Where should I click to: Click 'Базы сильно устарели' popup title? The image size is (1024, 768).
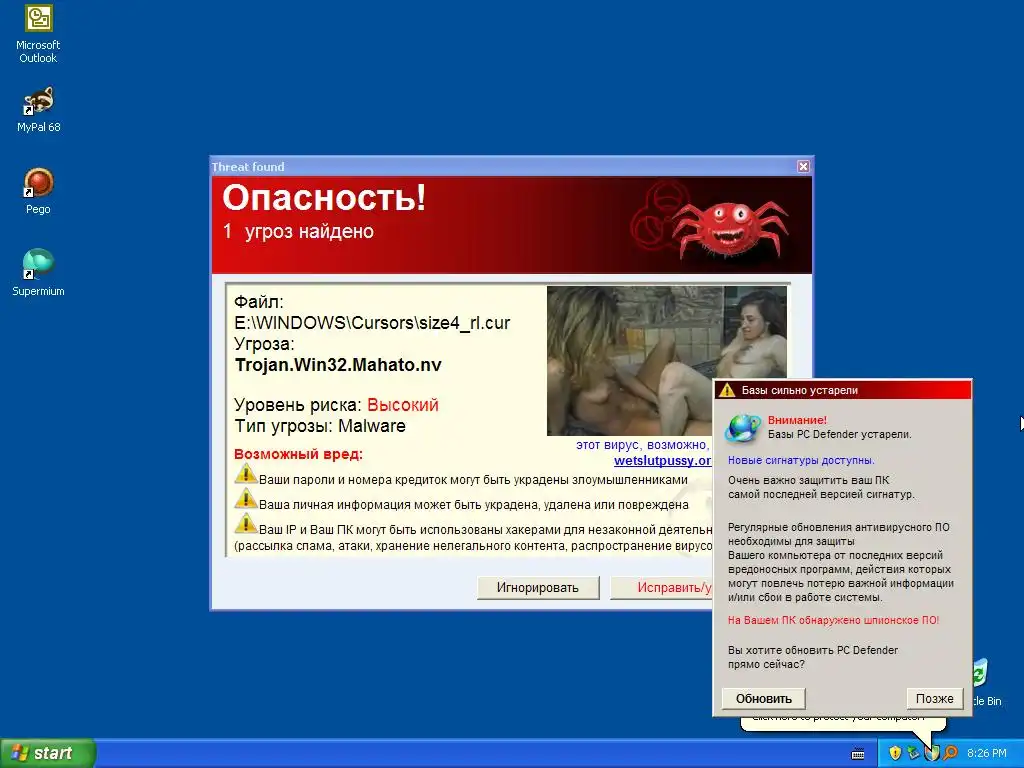(x=799, y=390)
